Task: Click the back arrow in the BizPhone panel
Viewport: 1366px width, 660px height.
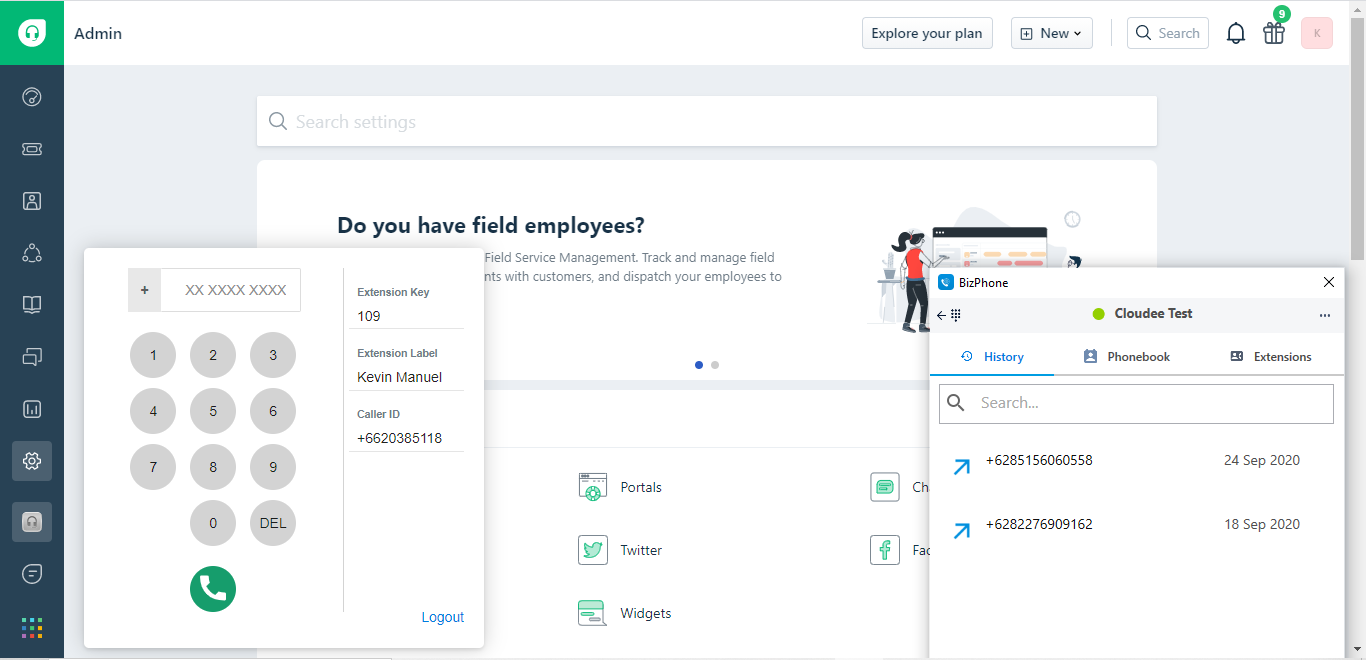Action: click(x=941, y=314)
